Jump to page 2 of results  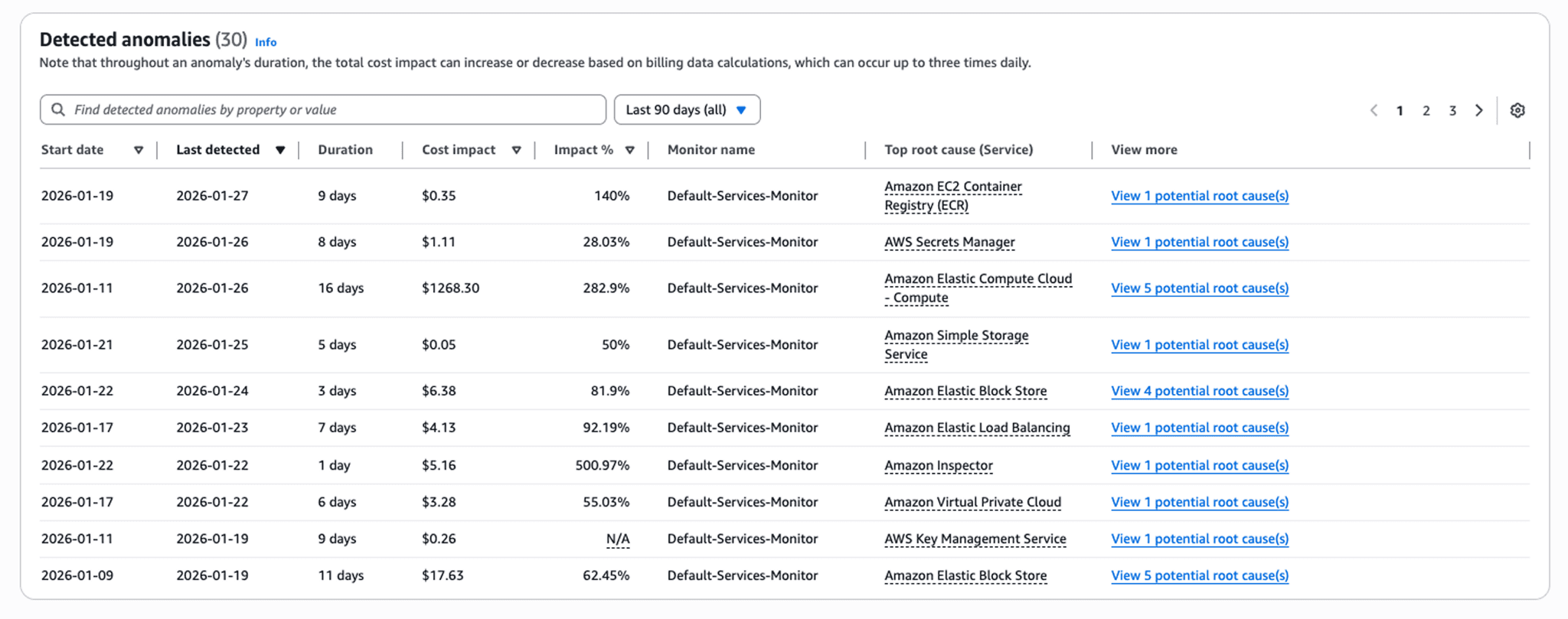[1426, 110]
